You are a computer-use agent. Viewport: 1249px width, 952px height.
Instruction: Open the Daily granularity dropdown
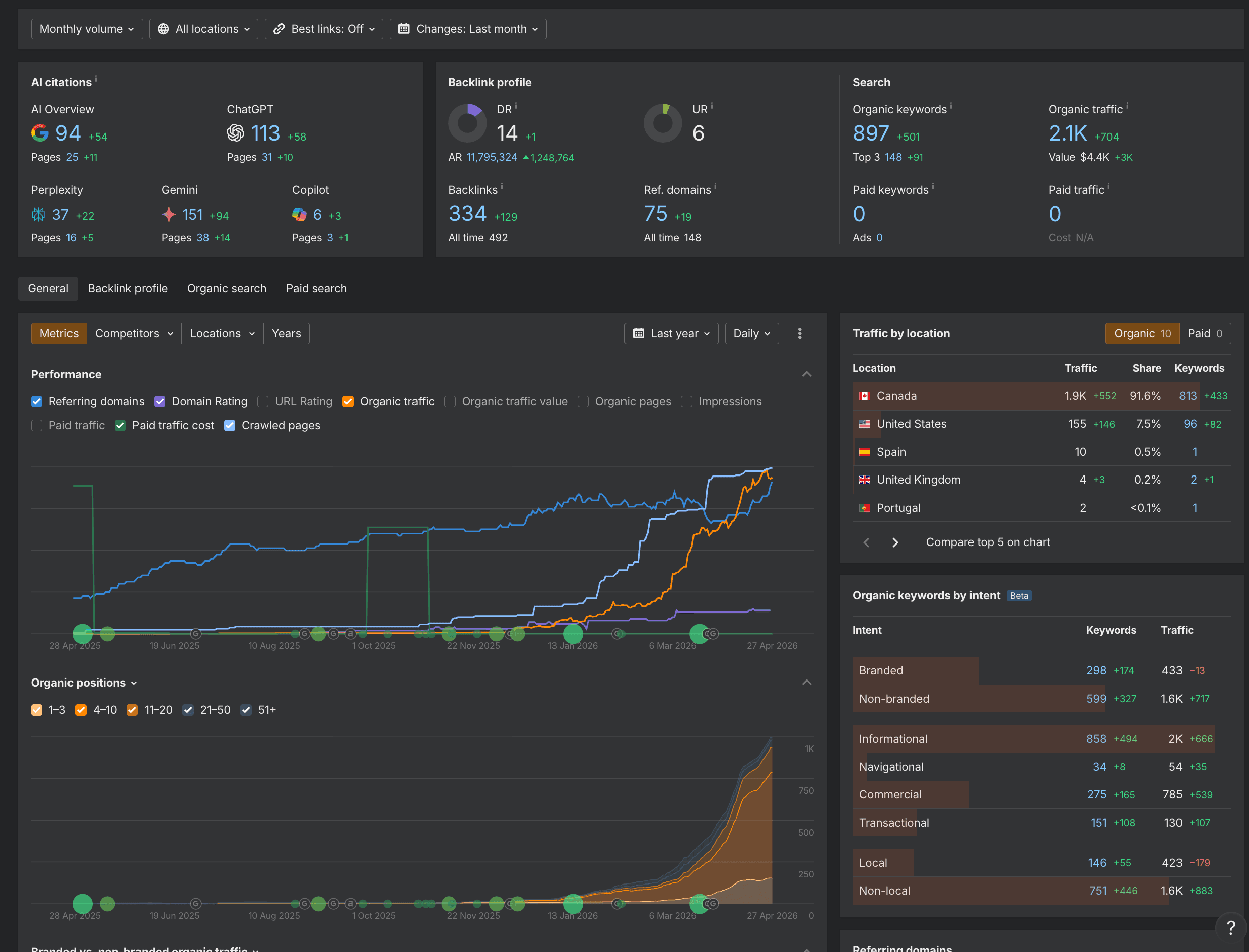751,334
